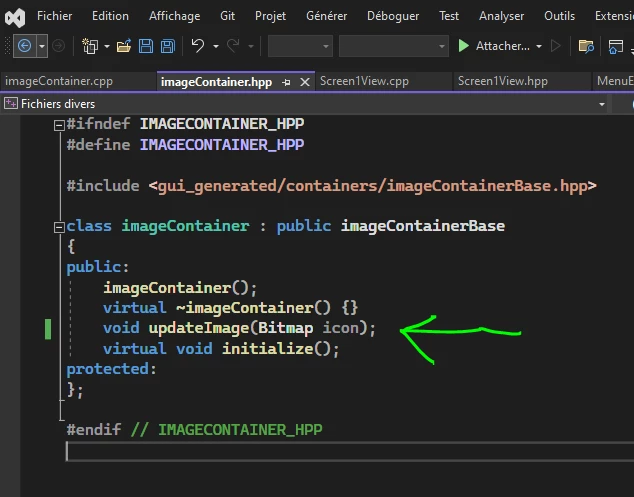This screenshot has width=634, height=497.
Task: Open the Fichier menu
Action: tap(55, 16)
